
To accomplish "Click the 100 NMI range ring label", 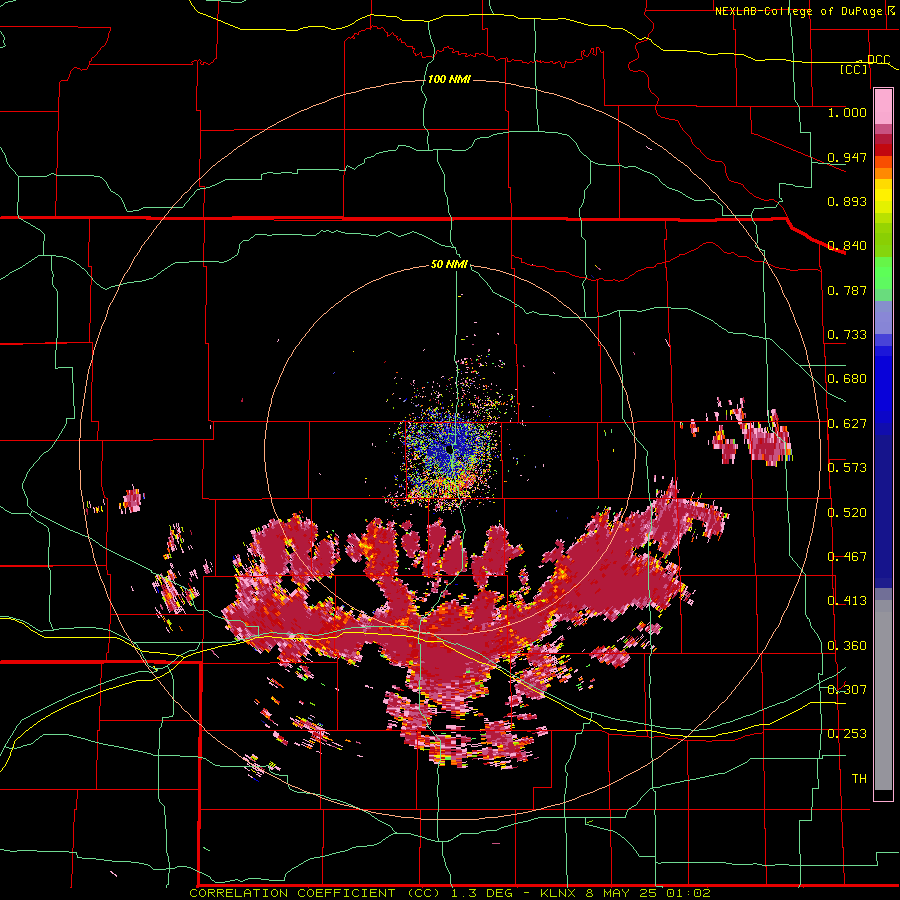I will point(449,79).
